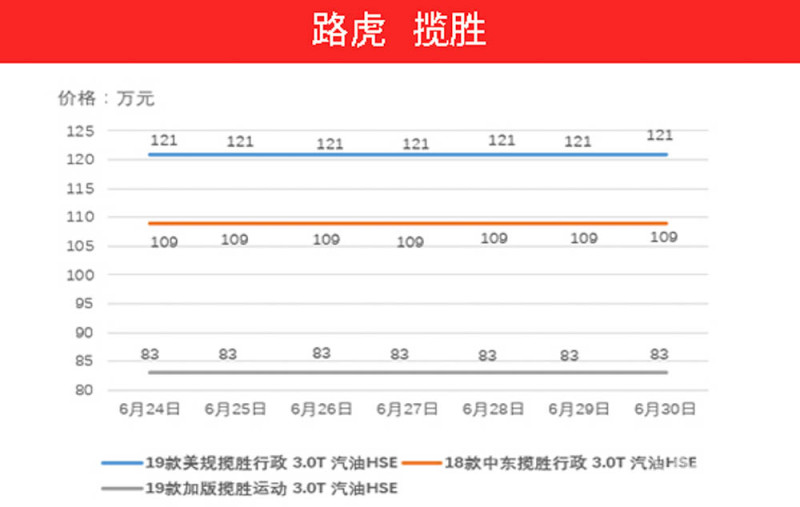Select the 19款加版揽胜运动 3.0T 汽油HSE legend text

[x=271, y=488]
